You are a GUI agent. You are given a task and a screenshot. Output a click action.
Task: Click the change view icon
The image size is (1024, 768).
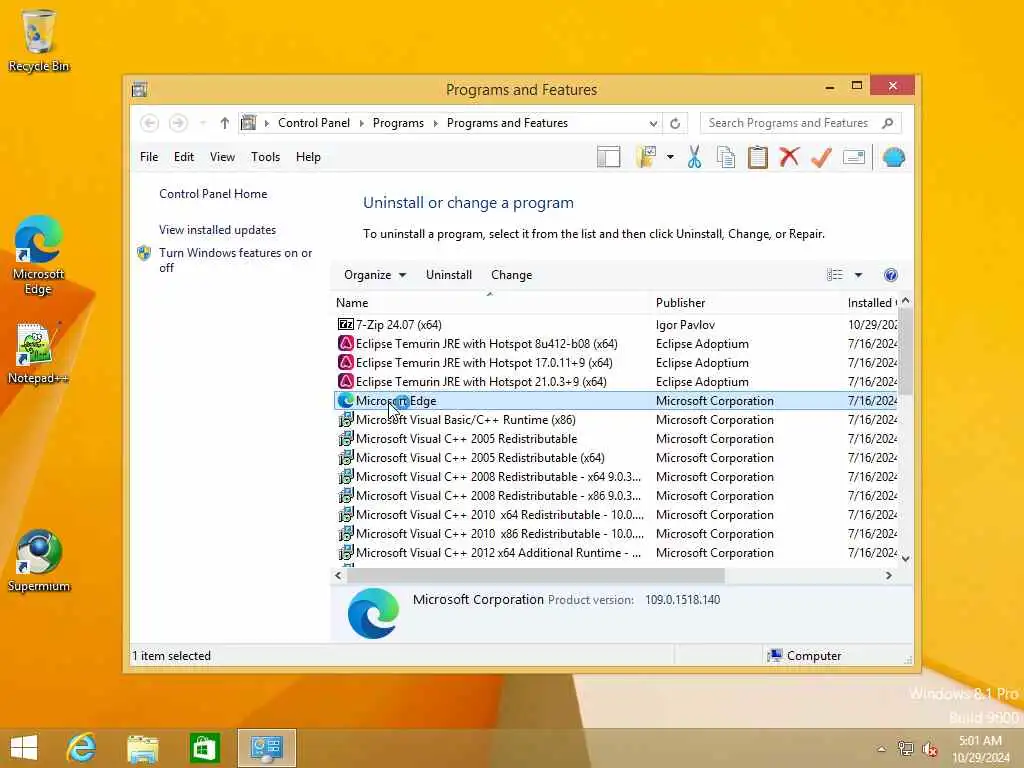coord(835,275)
